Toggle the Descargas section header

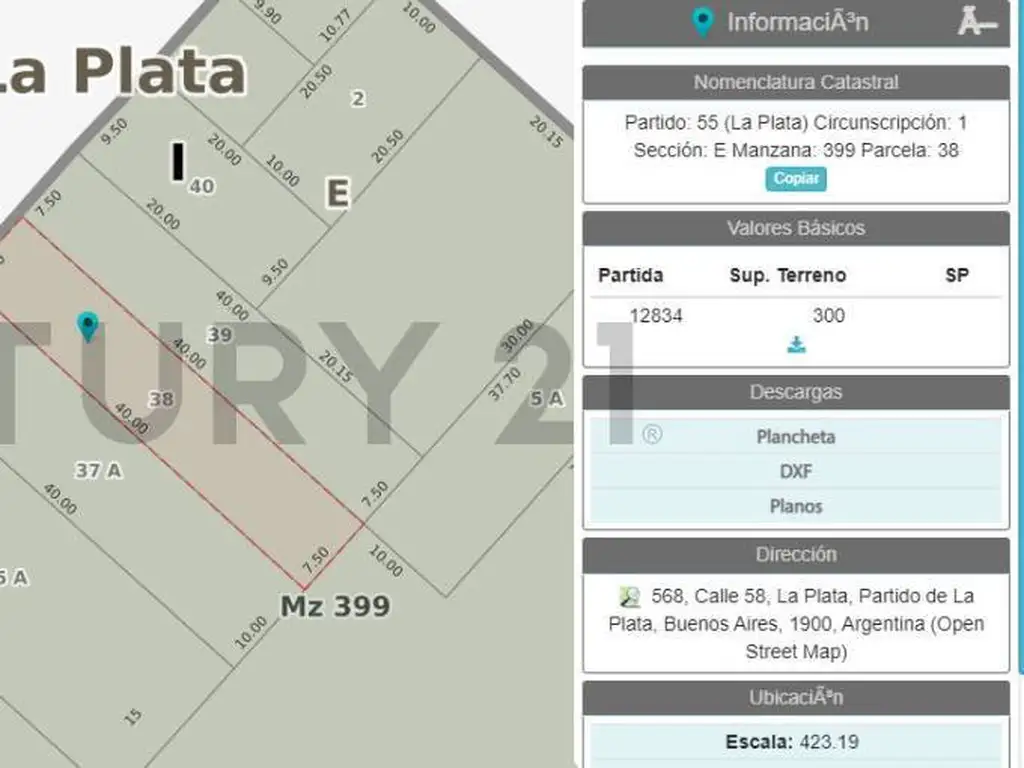click(x=795, y=392)
